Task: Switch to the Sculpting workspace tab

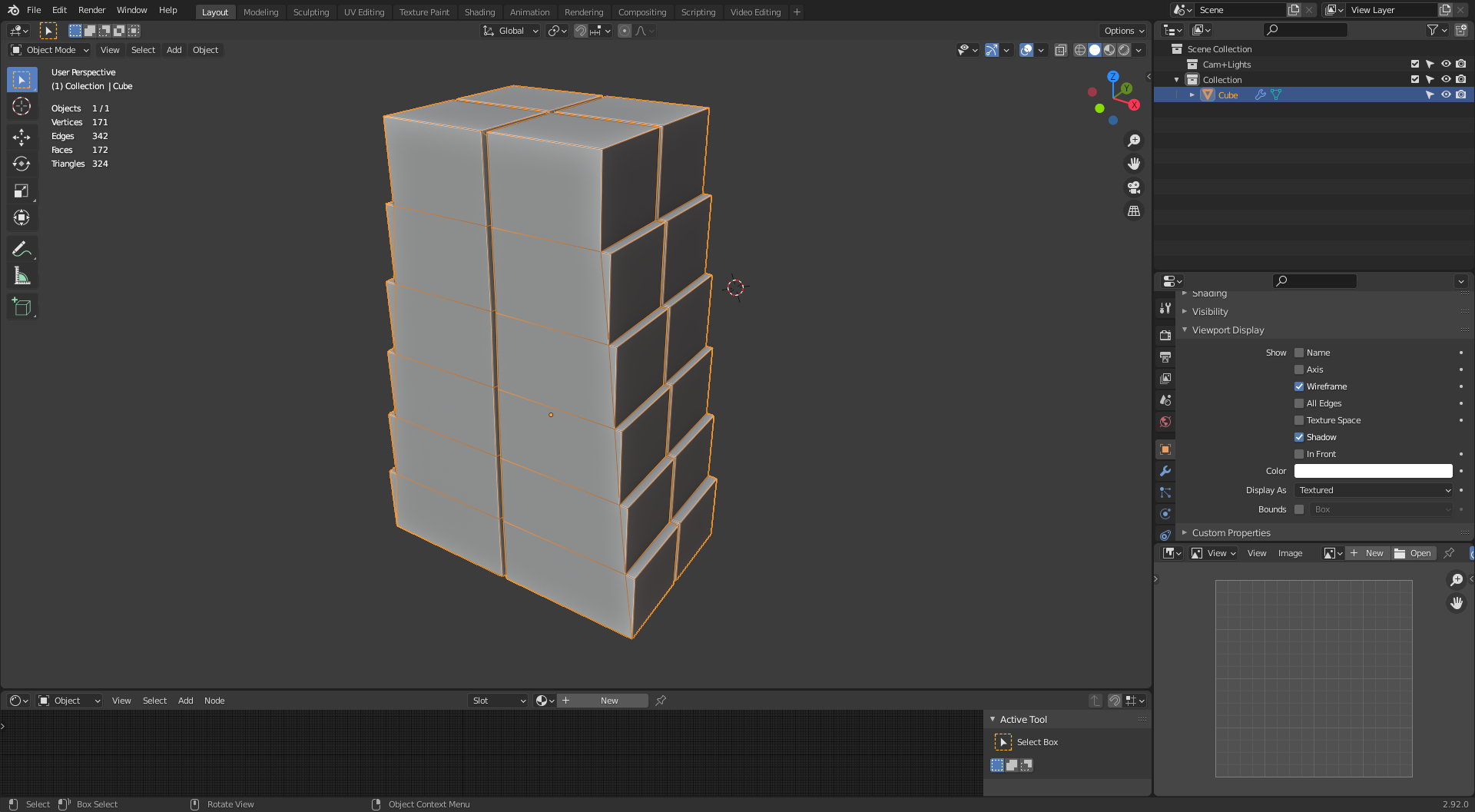Action: tap(310, 12)
